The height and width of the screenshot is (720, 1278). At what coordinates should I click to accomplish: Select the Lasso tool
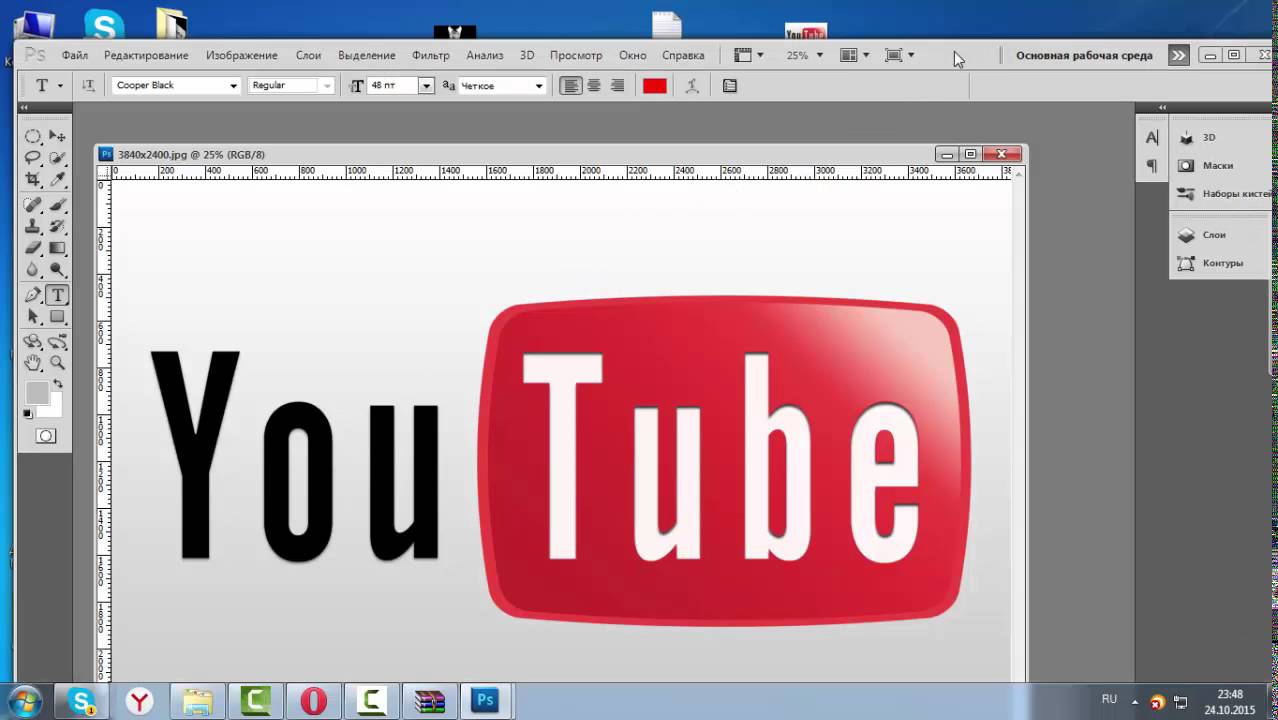click(x=33, y=158)
